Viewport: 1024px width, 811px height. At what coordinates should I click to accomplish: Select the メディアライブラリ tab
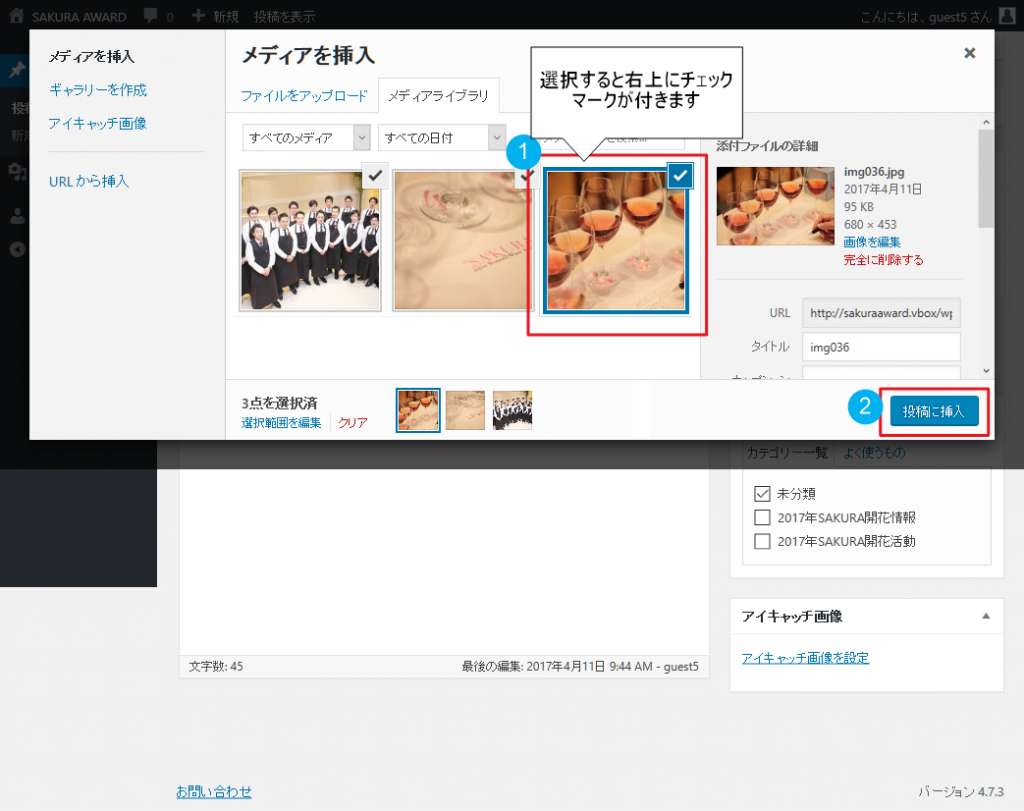(438, 96)
